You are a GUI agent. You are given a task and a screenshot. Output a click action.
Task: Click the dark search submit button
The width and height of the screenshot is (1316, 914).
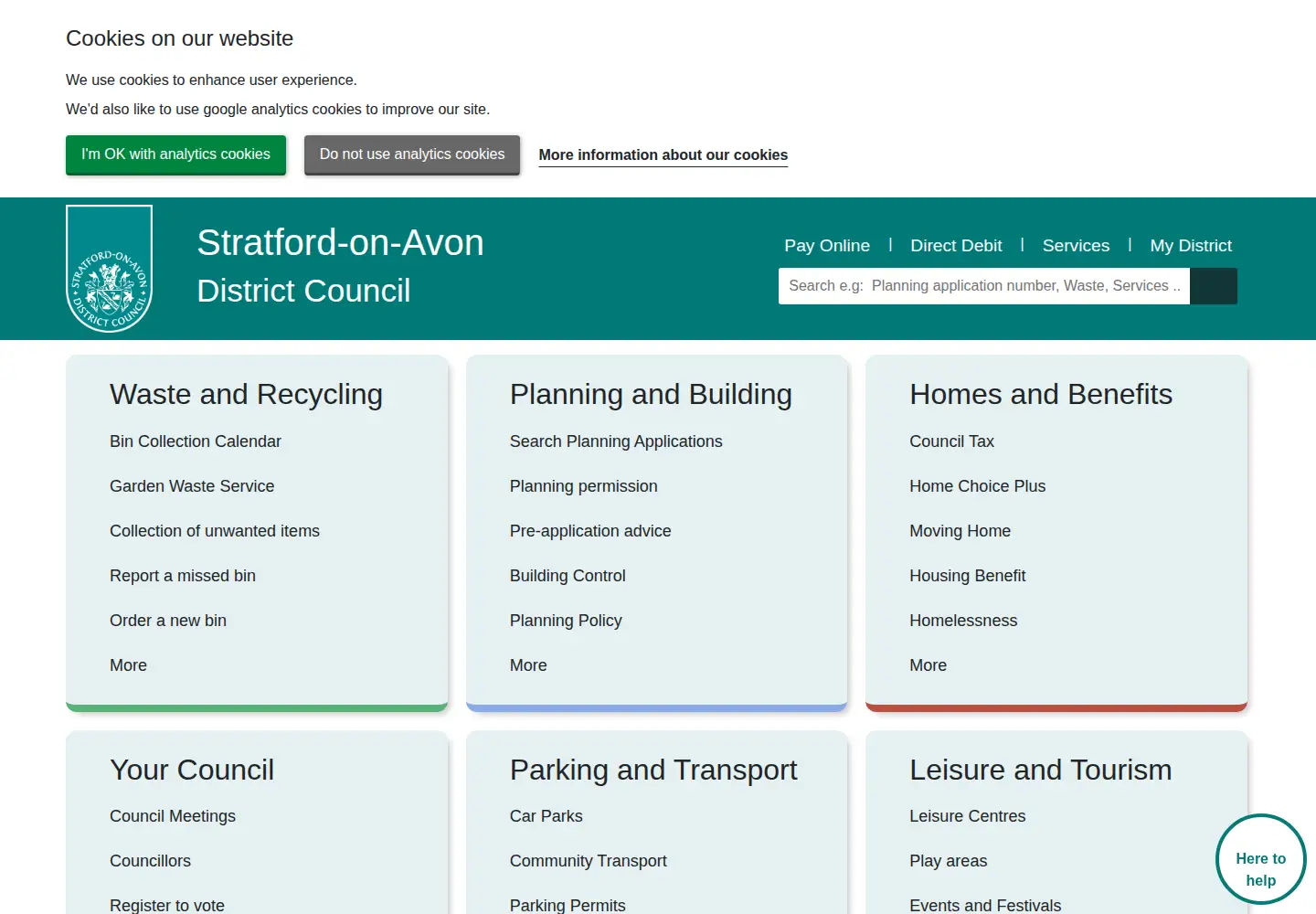pyautogui.click(x=1214, y=286)
